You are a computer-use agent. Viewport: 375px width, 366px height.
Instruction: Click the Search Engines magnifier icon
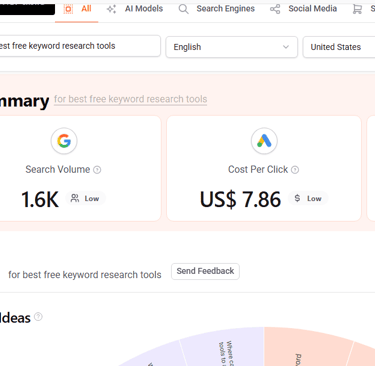pyautogui.click(x=183, y=9)
